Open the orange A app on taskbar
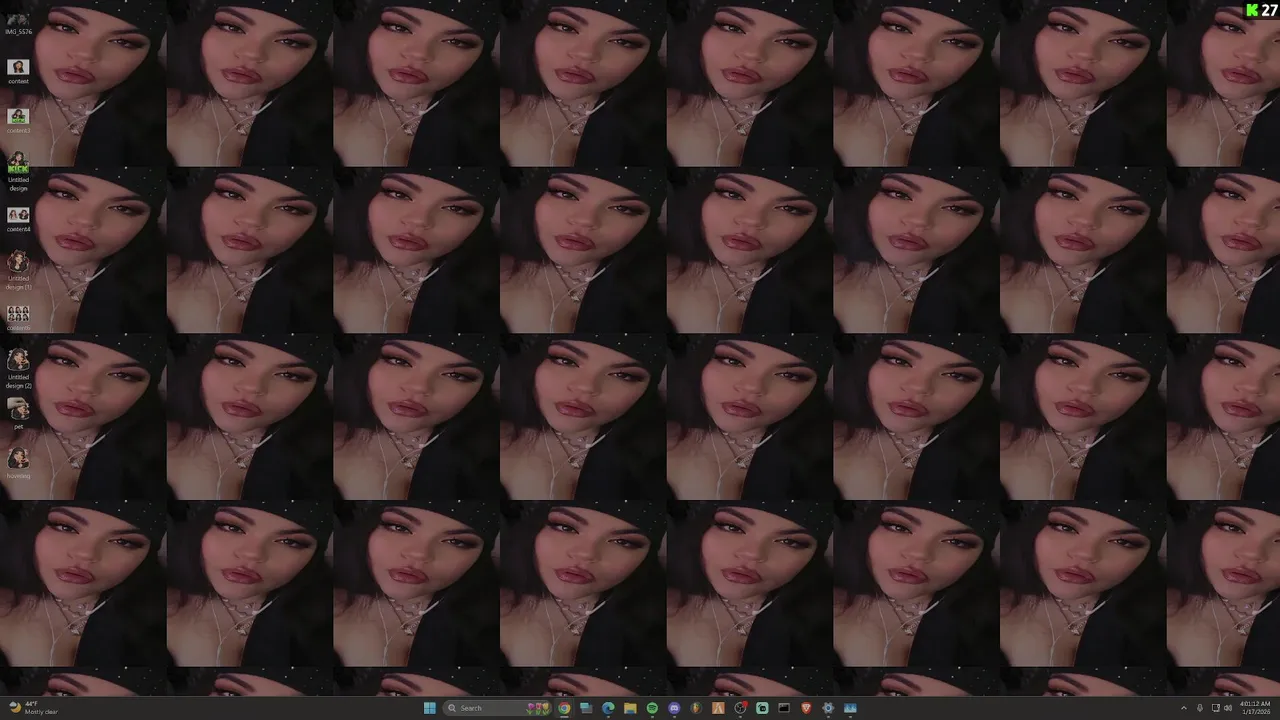The width and height of the screenshot is (1280, 720). tap(718, 708)
